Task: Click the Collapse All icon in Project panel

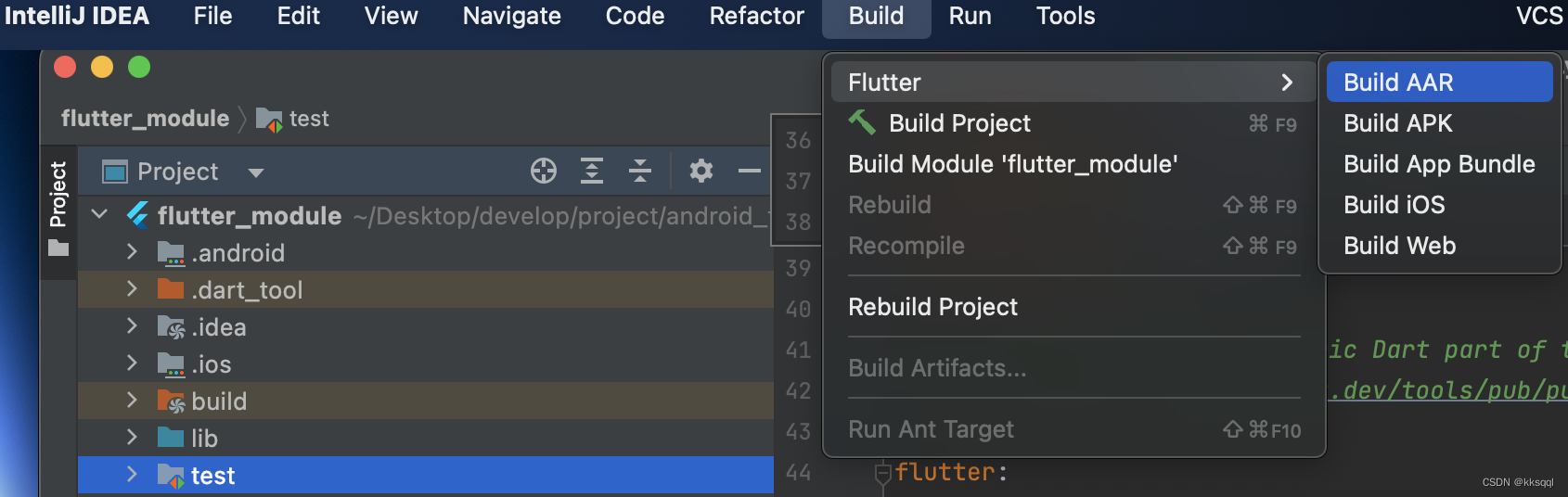Action: pos(640,171)
